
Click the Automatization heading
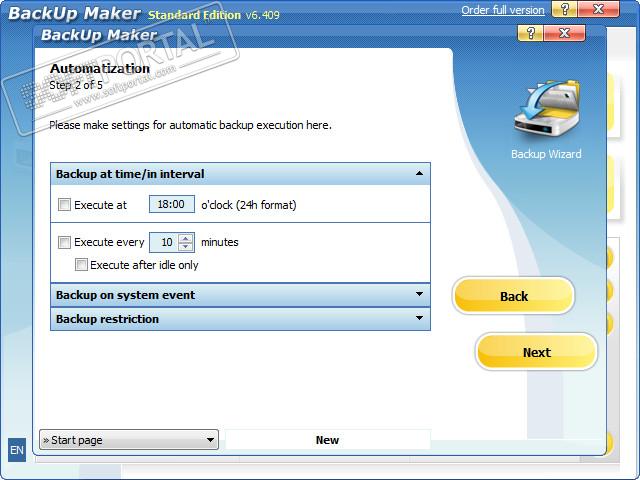(100, 68)
